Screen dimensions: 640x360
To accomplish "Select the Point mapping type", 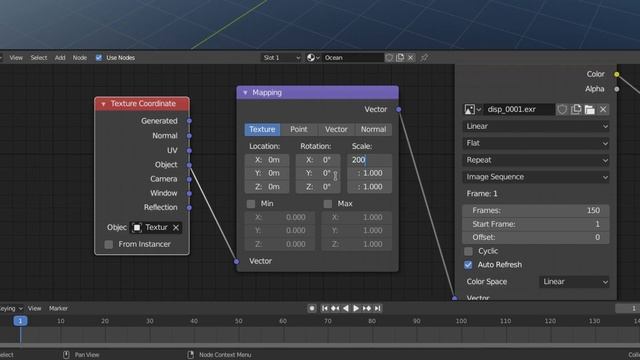I will [299, 129].
